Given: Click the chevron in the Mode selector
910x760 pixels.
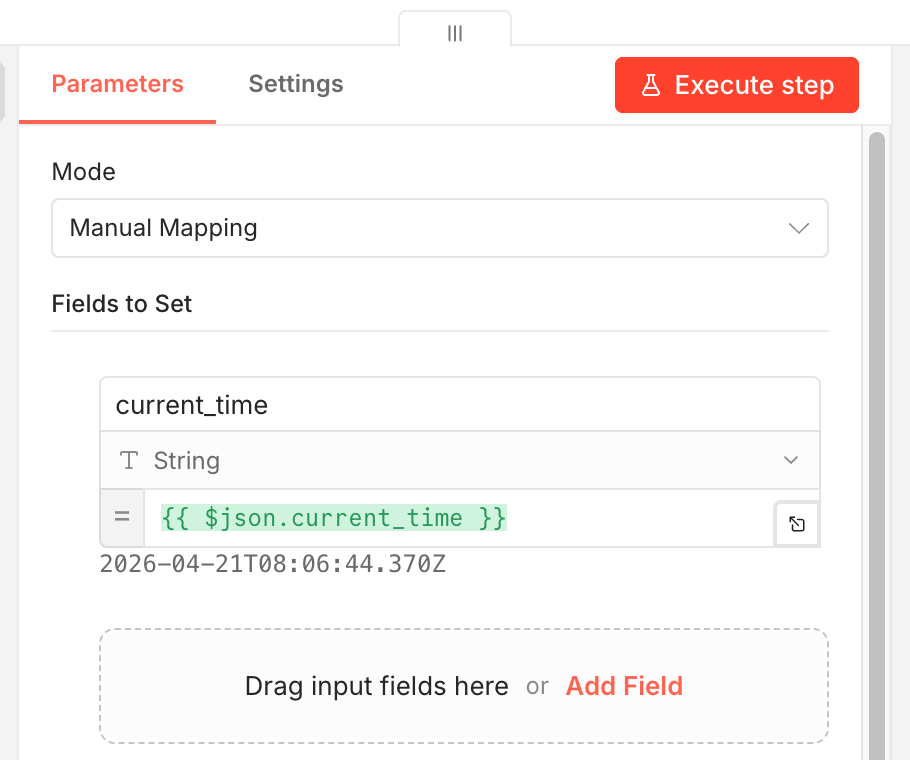Looking at the screenshot, I should pos(799,228).
